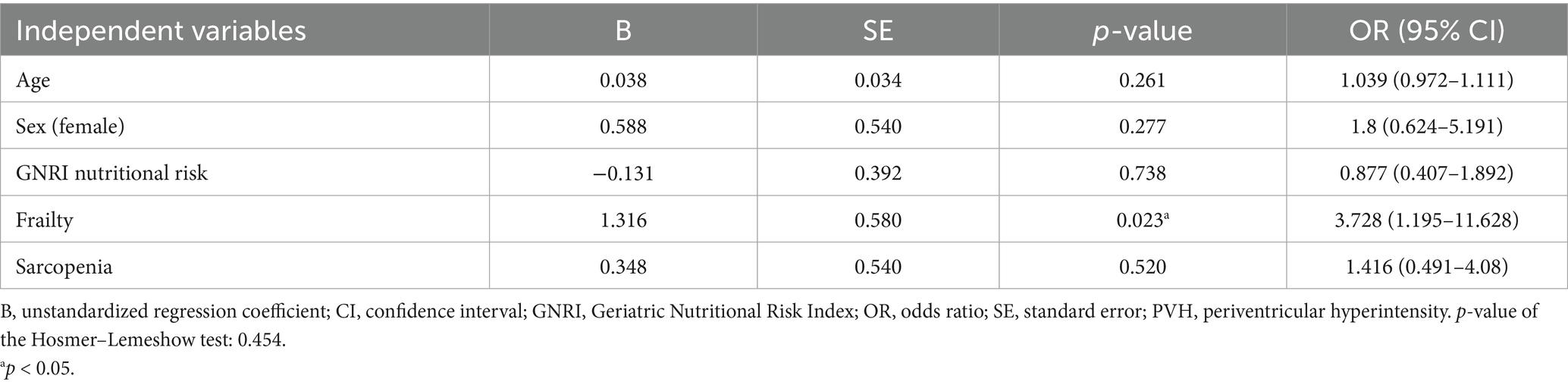Select the p-value column header
This screenshot has height=385, width=1568.
pyautogui.click(x=1142, y=30)
